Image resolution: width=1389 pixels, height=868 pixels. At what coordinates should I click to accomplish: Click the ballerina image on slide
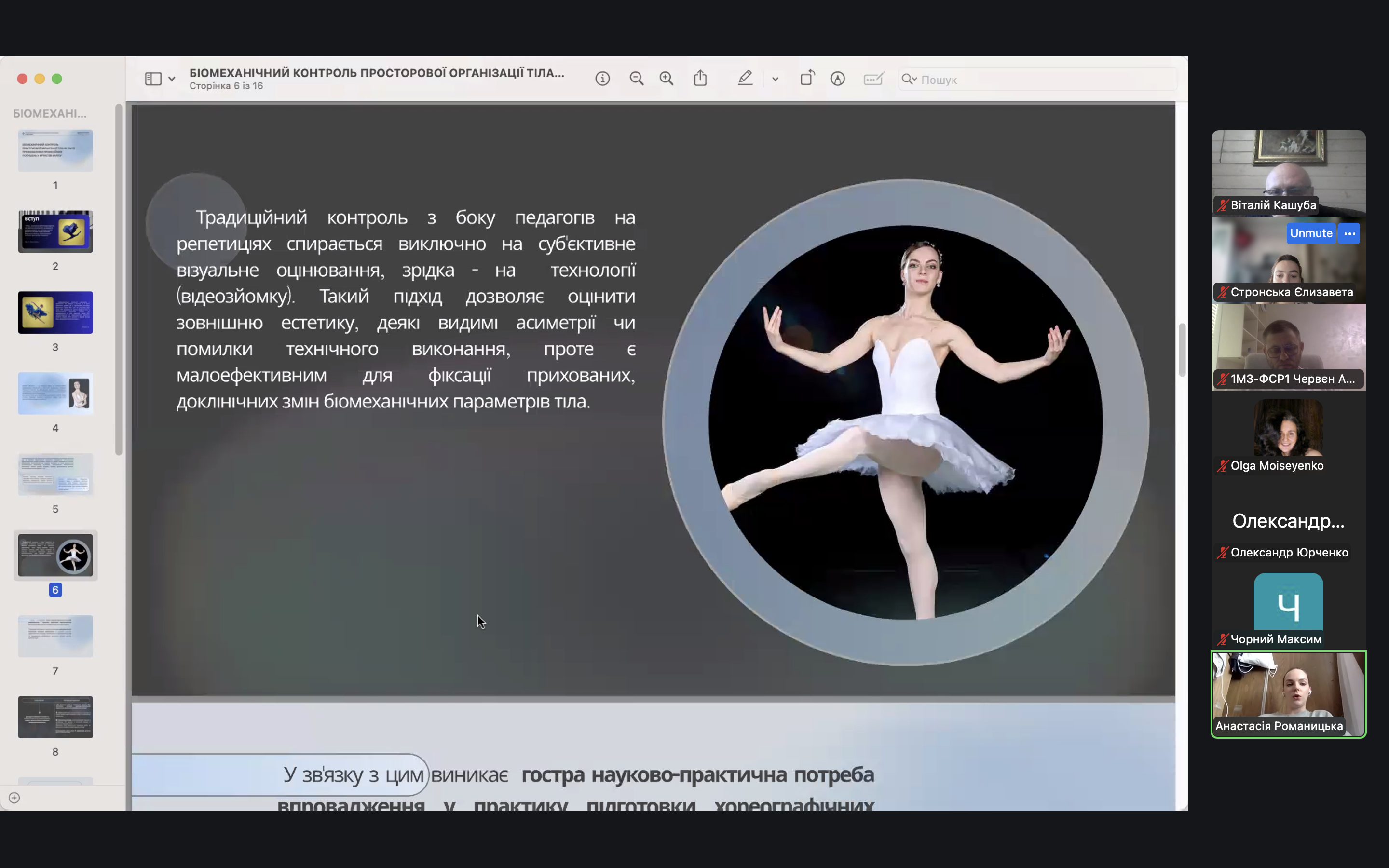point(905,422)
